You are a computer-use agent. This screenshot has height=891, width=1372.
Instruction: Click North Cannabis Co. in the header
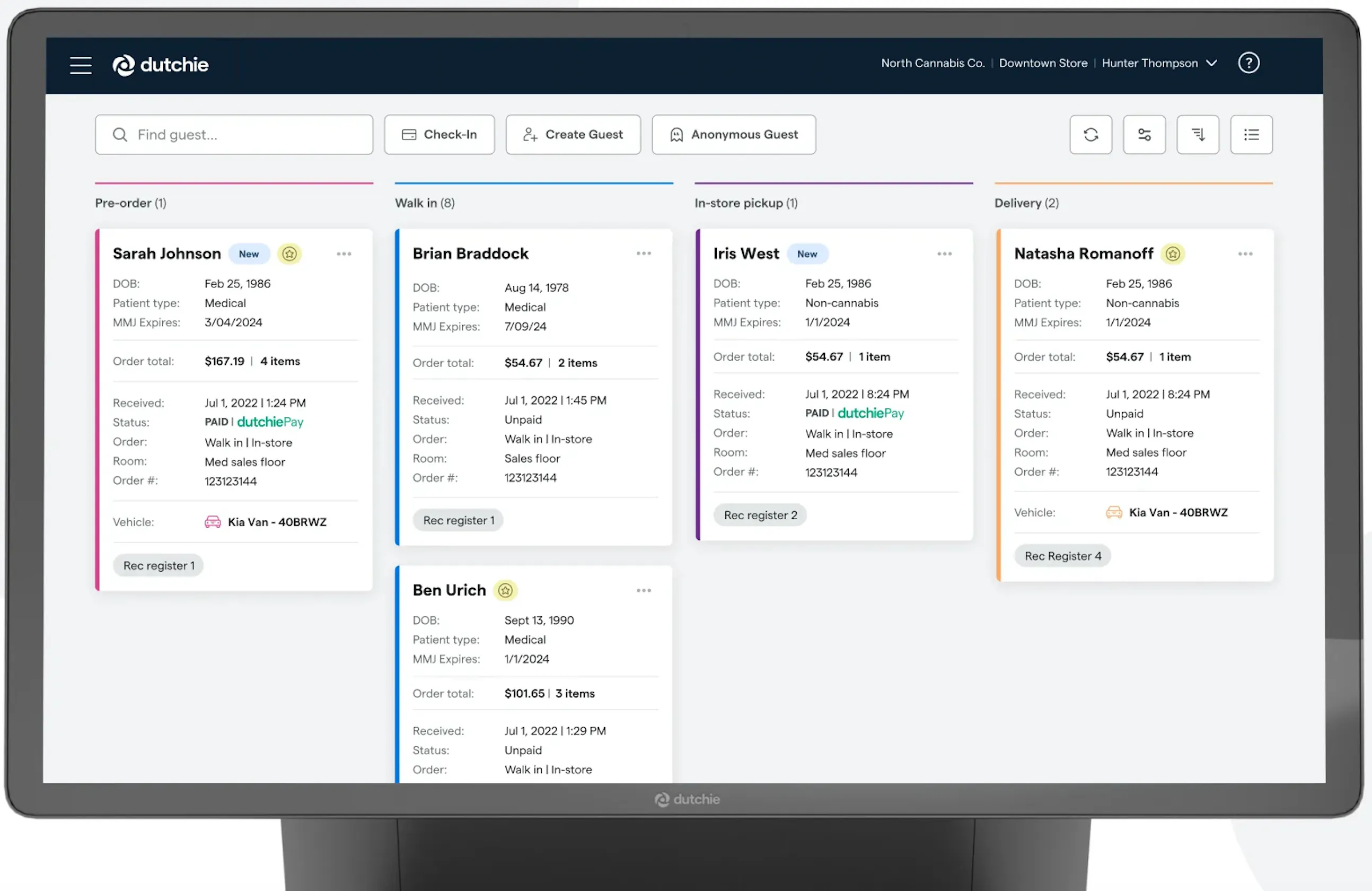click(933, 63)
